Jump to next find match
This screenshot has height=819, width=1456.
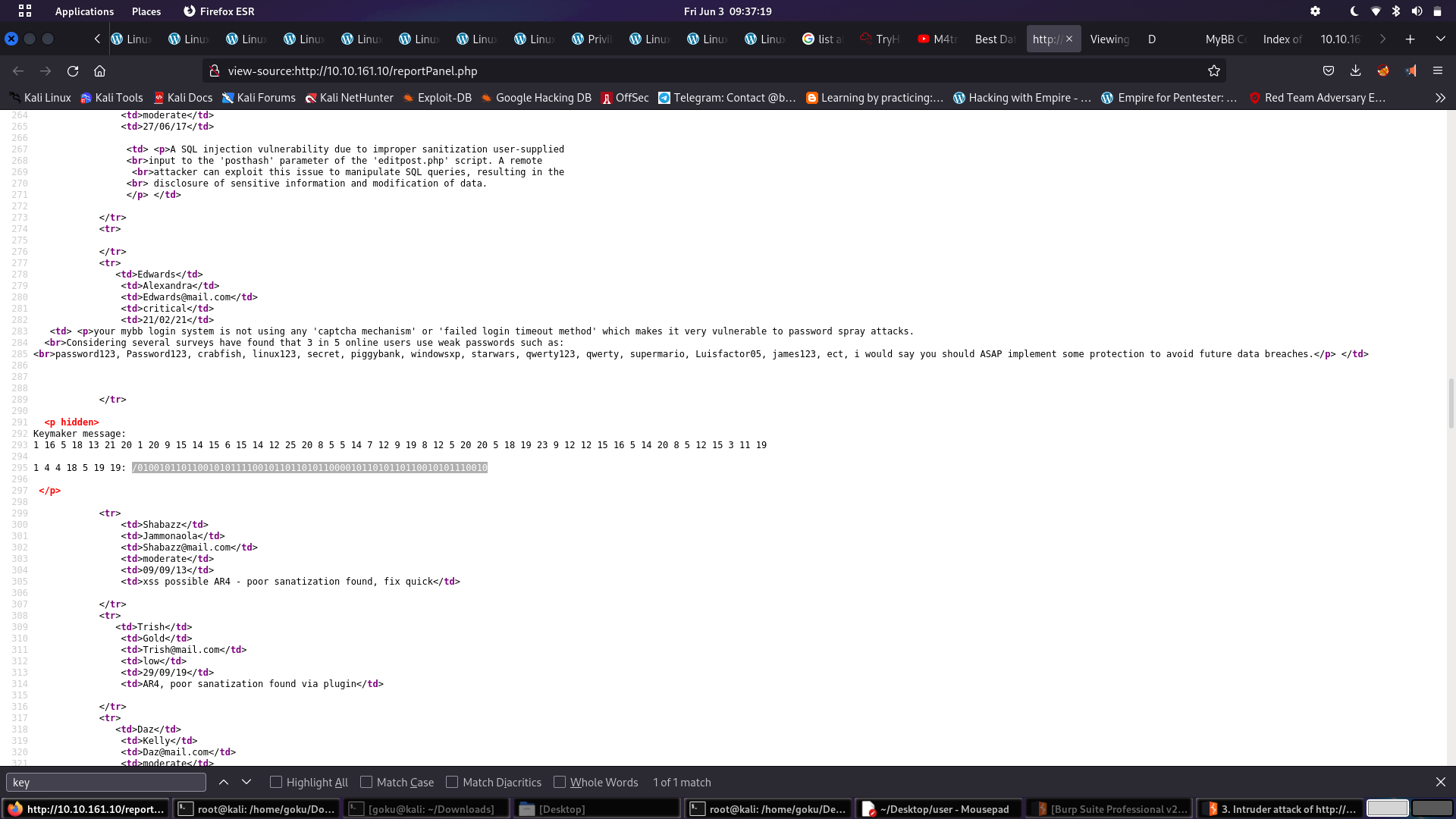(246, 782)
